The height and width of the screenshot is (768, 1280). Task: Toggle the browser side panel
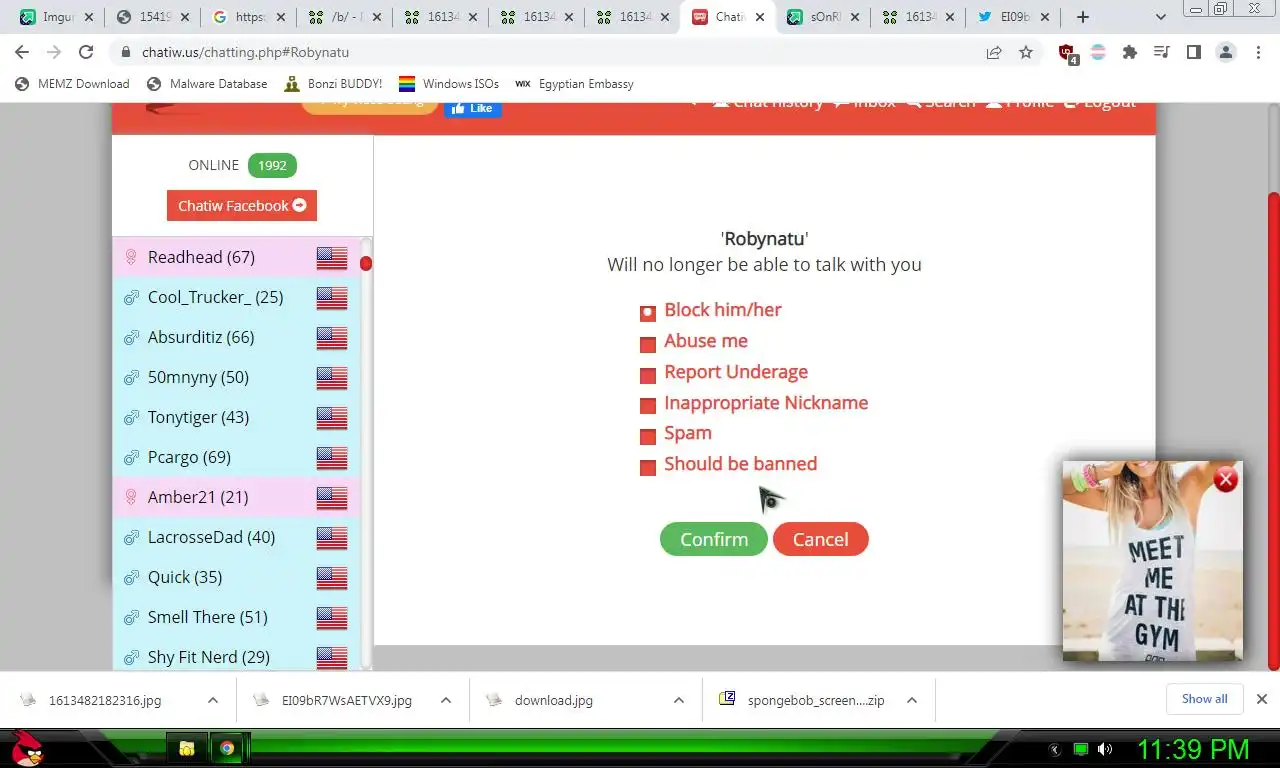click(1193, 52)
